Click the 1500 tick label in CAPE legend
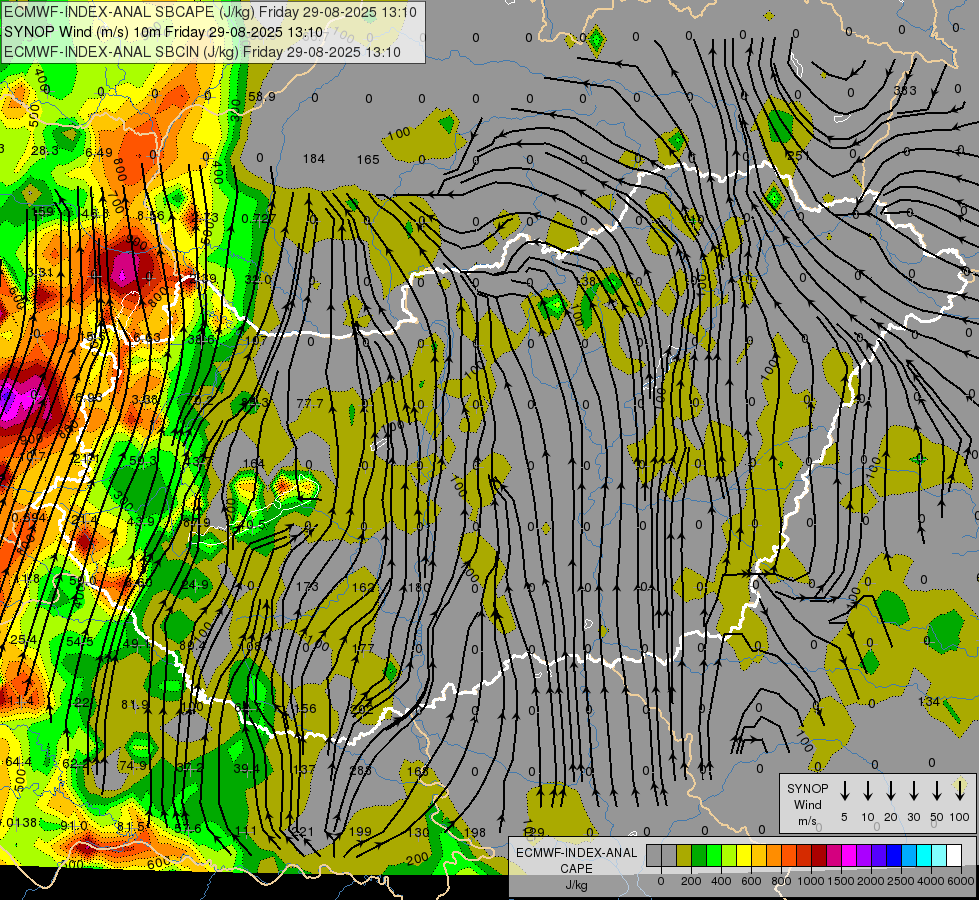 point(841,881)
